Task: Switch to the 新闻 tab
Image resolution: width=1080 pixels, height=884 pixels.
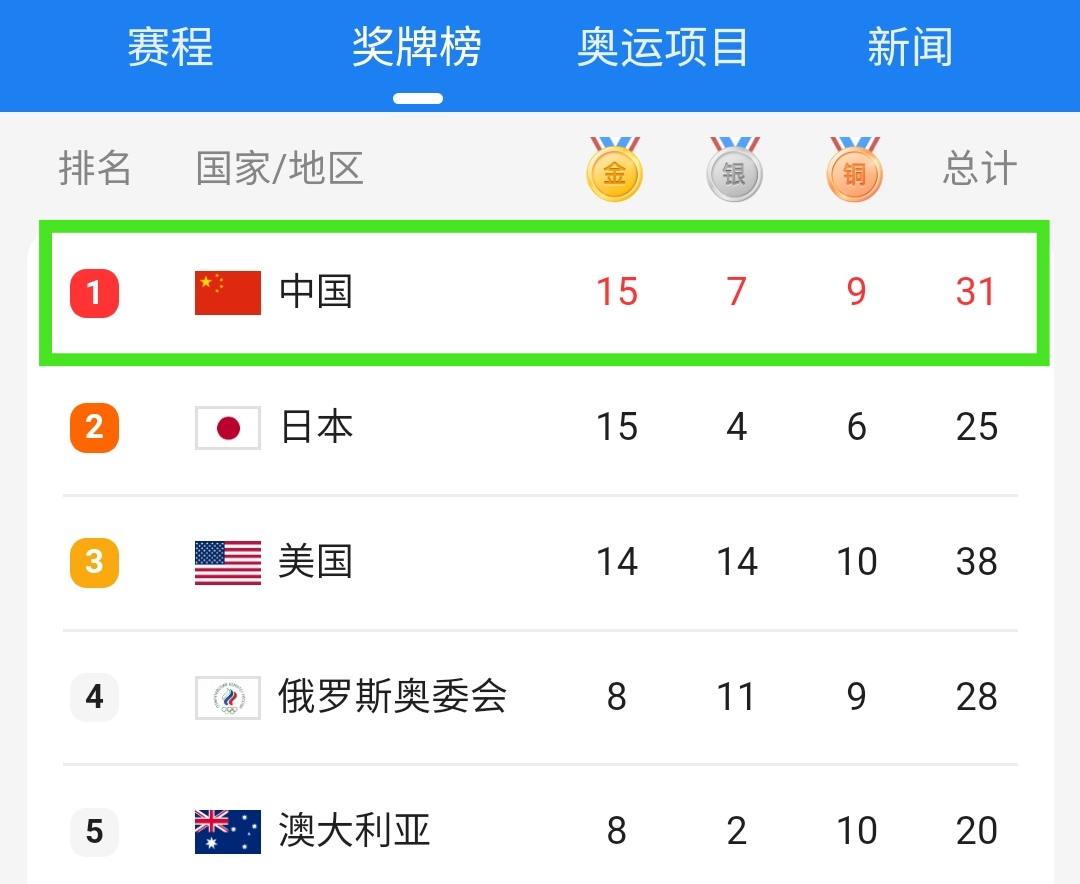Action: [910, 46]
